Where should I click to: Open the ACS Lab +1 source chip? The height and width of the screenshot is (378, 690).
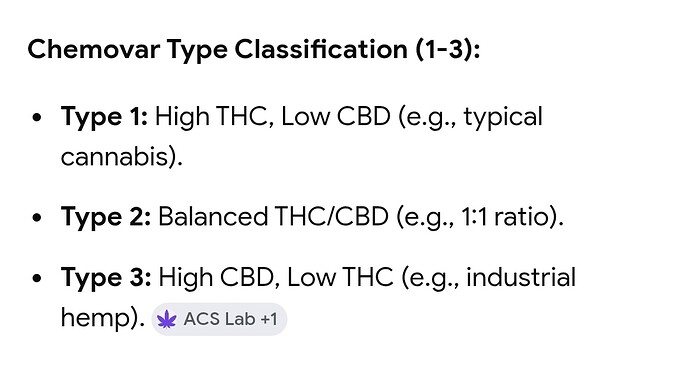point(219,319)
